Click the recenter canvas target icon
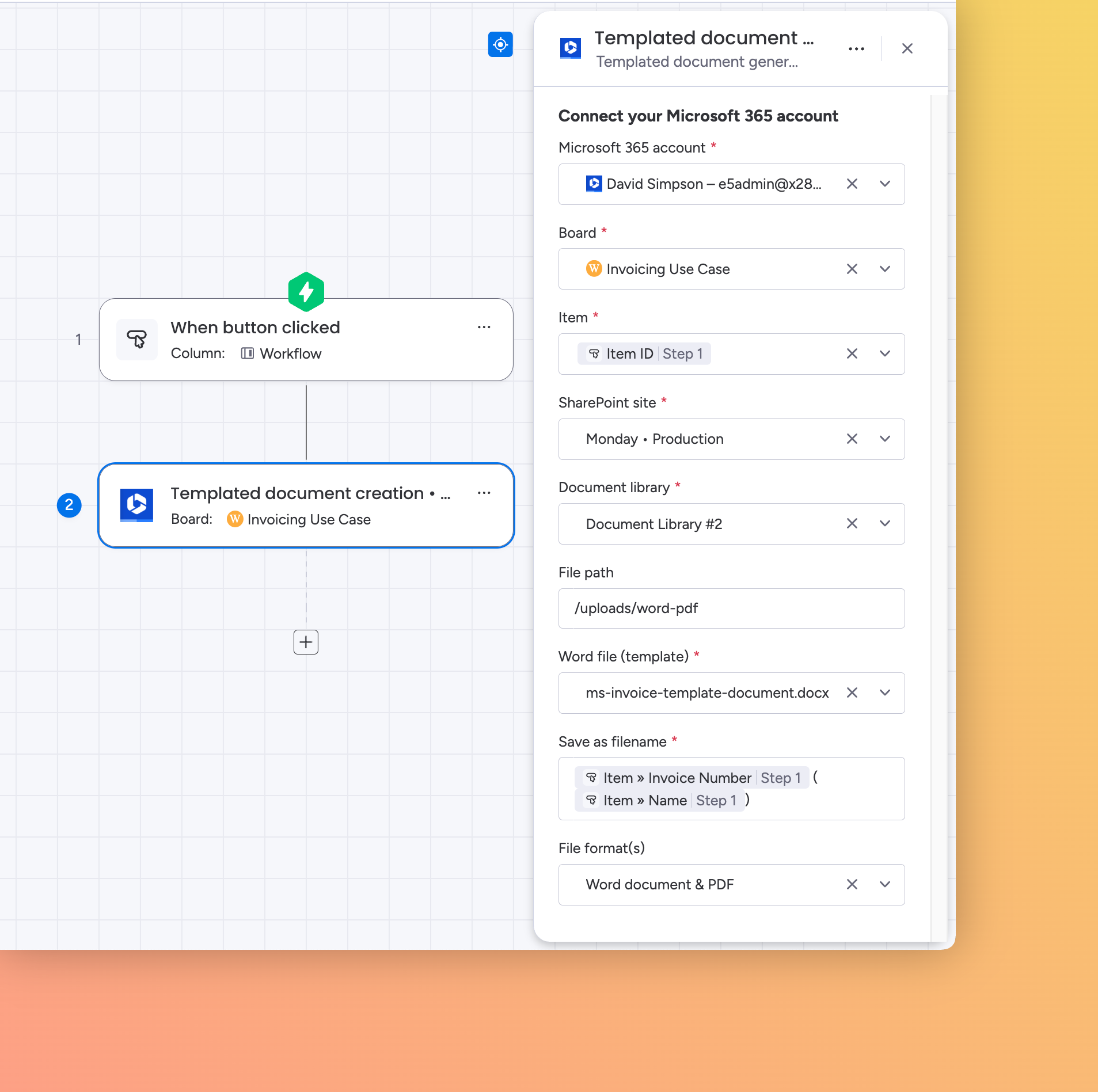Screen dimensions: 1098x1092 [500, 44]
